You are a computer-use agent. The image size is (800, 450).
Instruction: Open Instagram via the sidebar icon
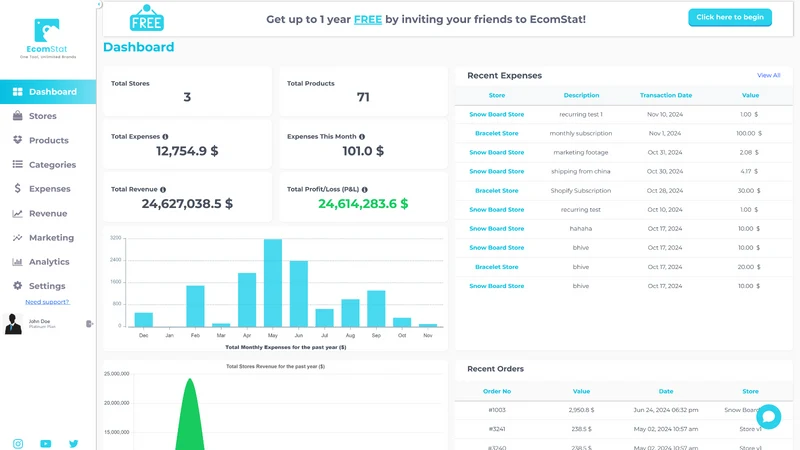click(18, 444)
